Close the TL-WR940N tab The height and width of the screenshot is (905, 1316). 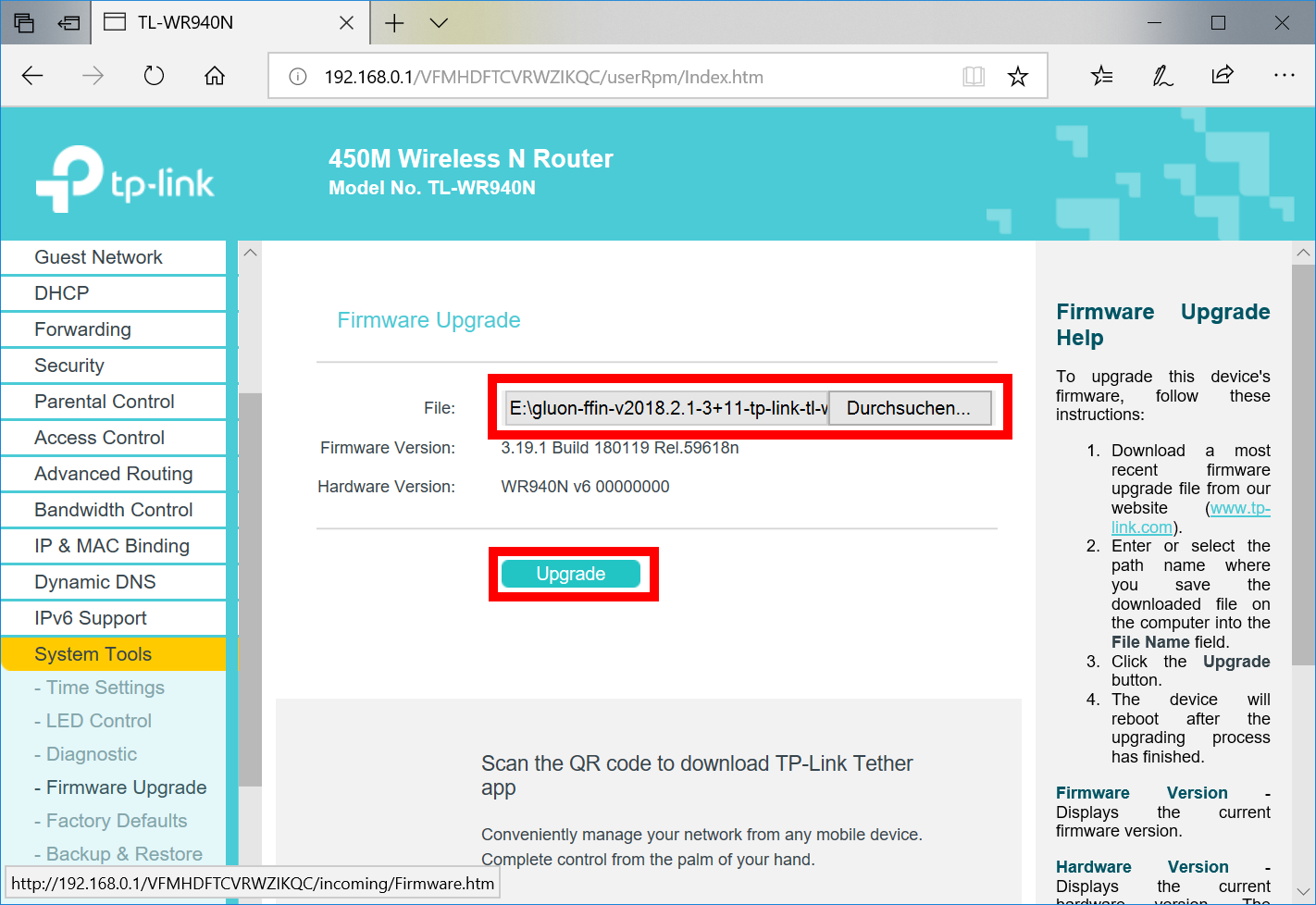click(346, 23)
